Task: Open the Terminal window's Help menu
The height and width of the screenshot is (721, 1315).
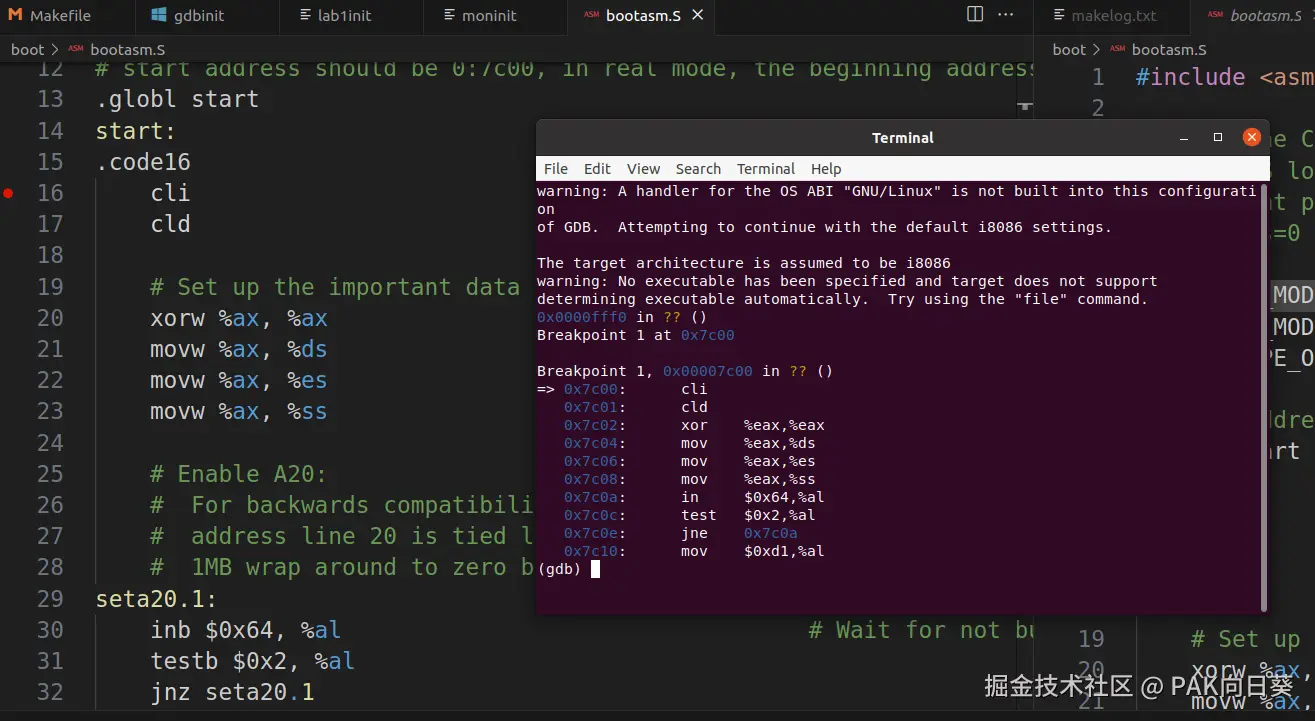Action: click(x=826, y=169)
